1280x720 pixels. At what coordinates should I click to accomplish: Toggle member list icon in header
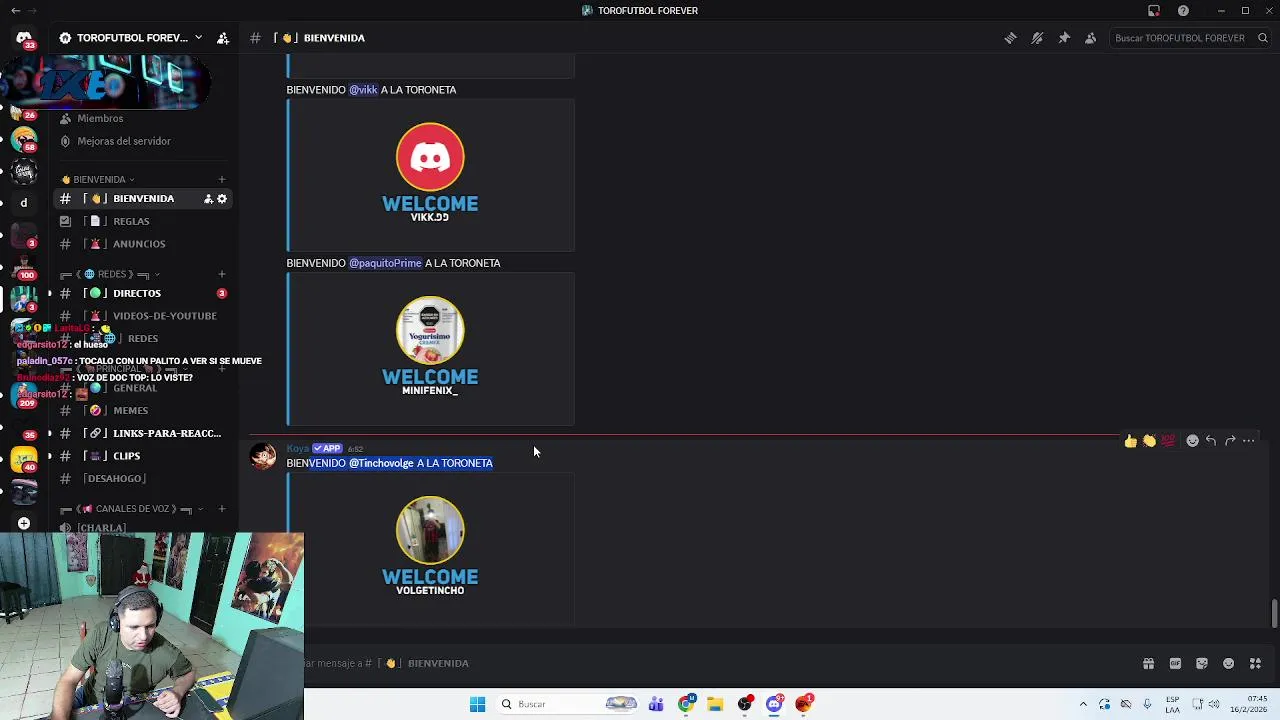[x=1091, y=38]
